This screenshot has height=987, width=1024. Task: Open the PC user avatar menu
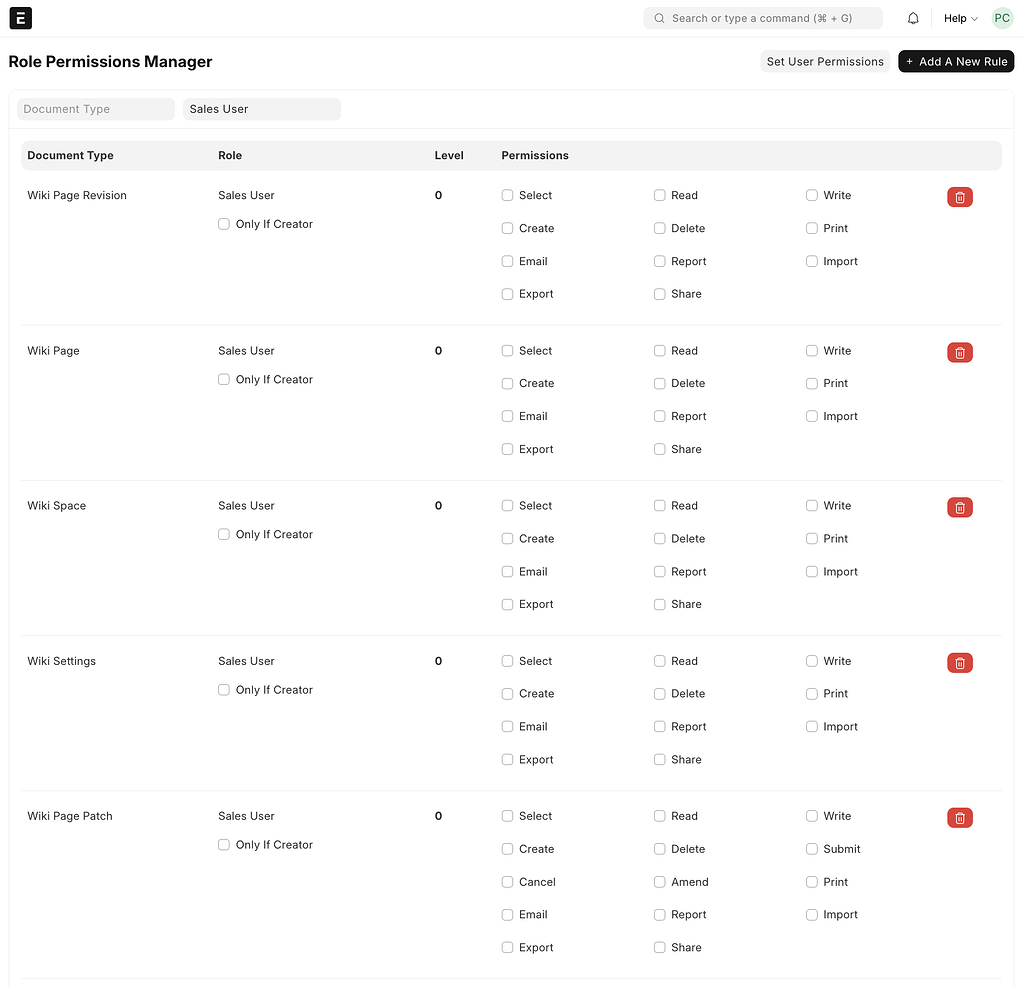(1002, 18)
